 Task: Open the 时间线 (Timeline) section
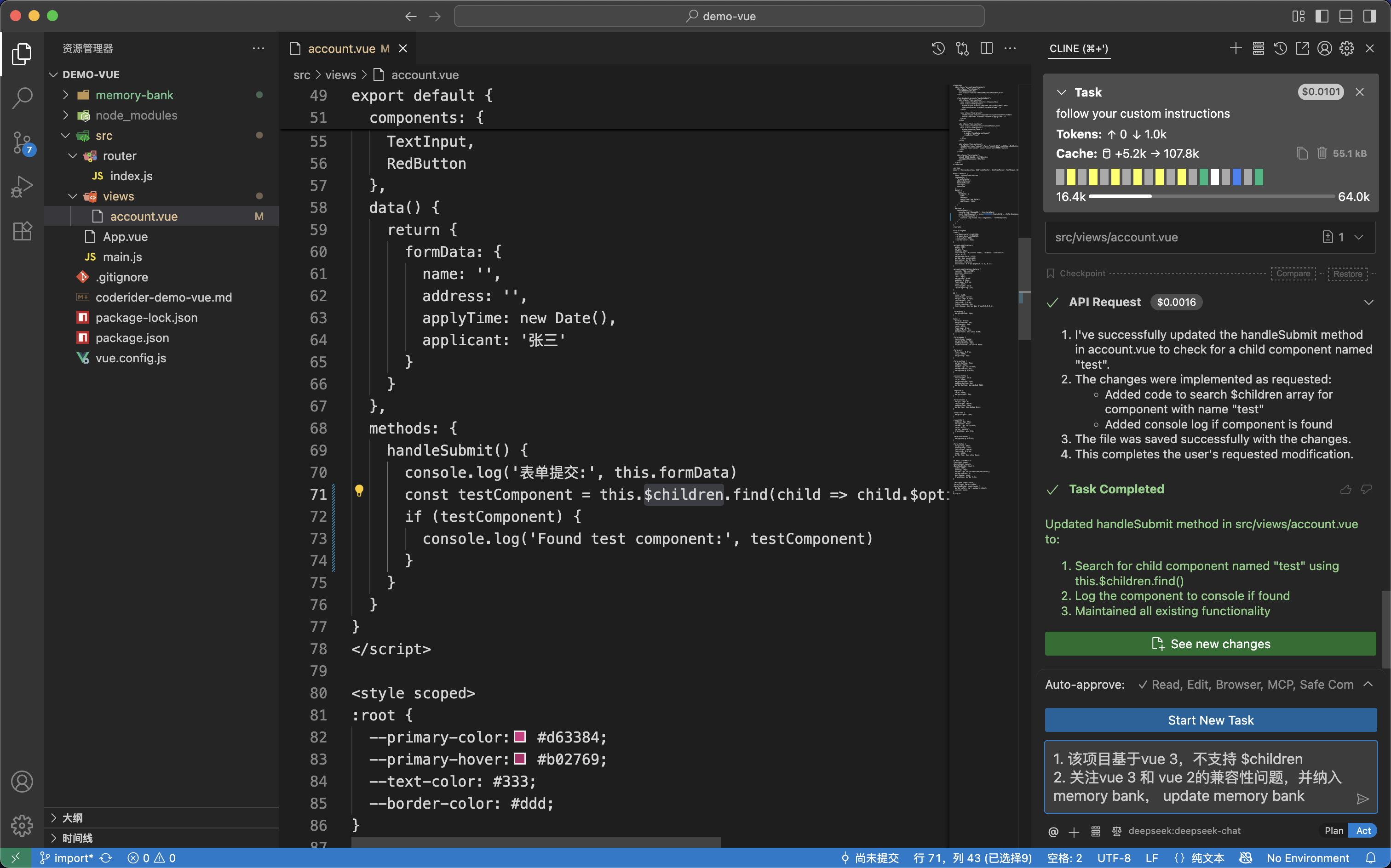coord(76,838)
